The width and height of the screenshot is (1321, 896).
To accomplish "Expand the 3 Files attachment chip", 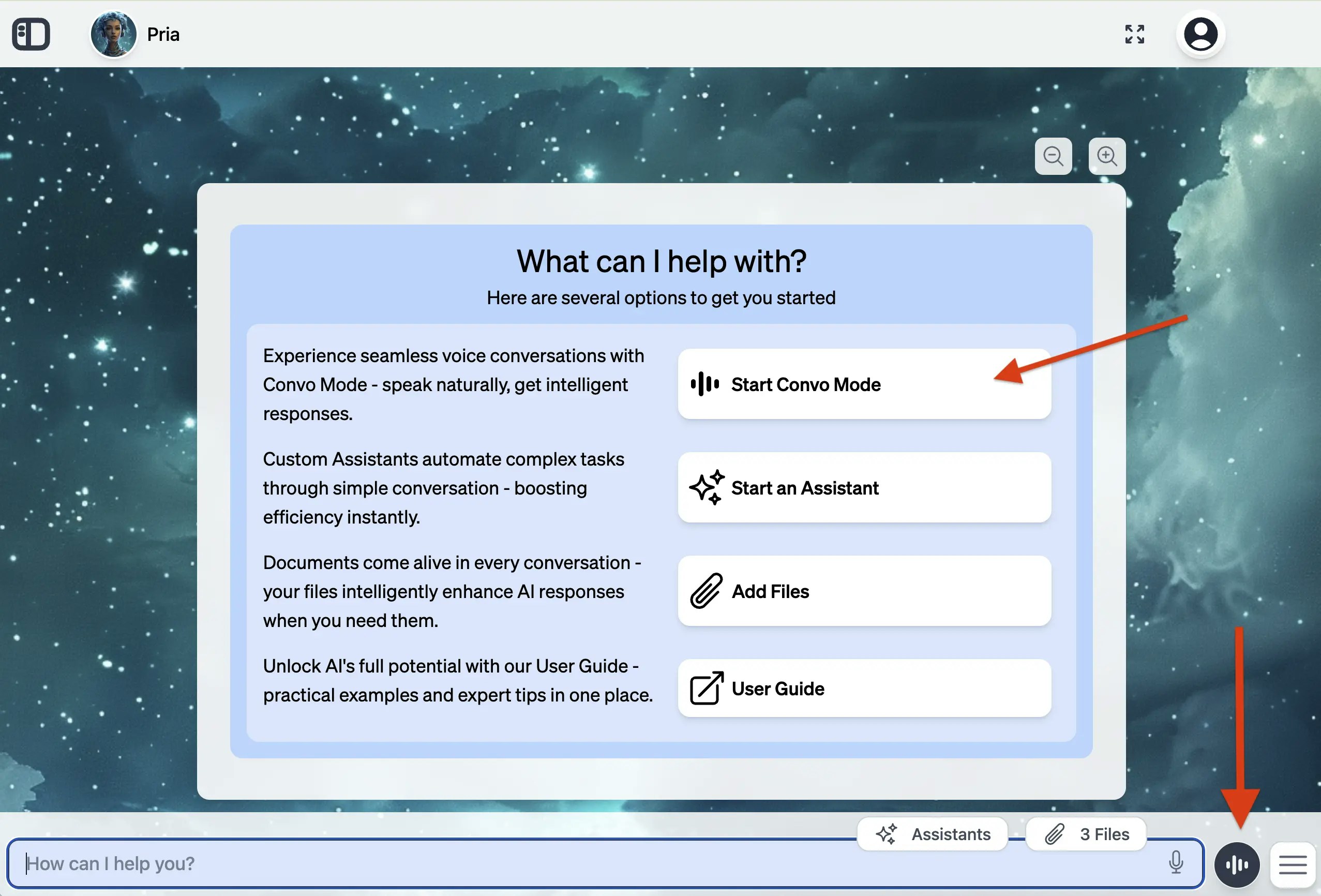I will 1086,834.
